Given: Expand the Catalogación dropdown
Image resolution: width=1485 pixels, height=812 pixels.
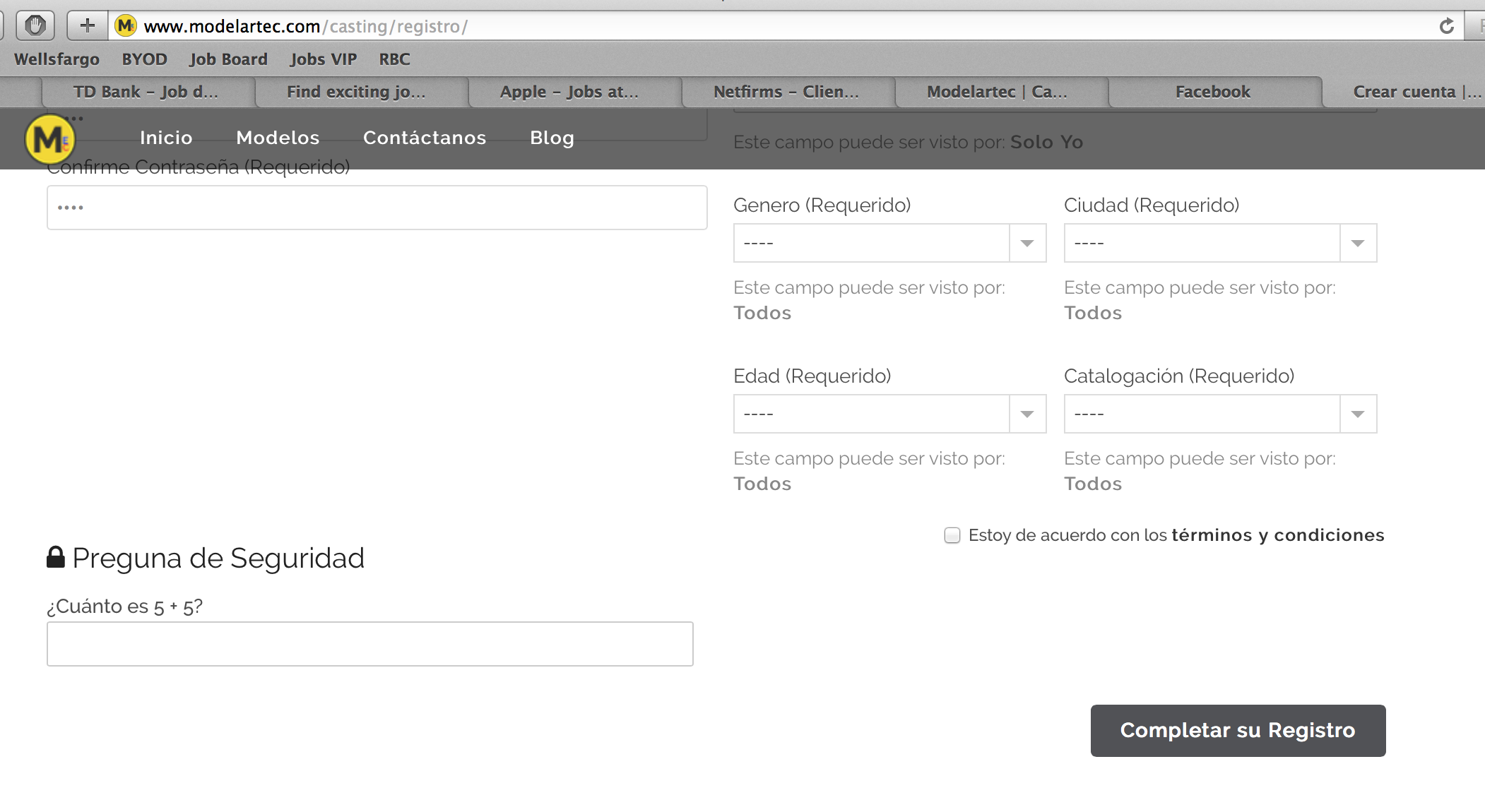Looking at the screenshot, I should [1220, 414].
